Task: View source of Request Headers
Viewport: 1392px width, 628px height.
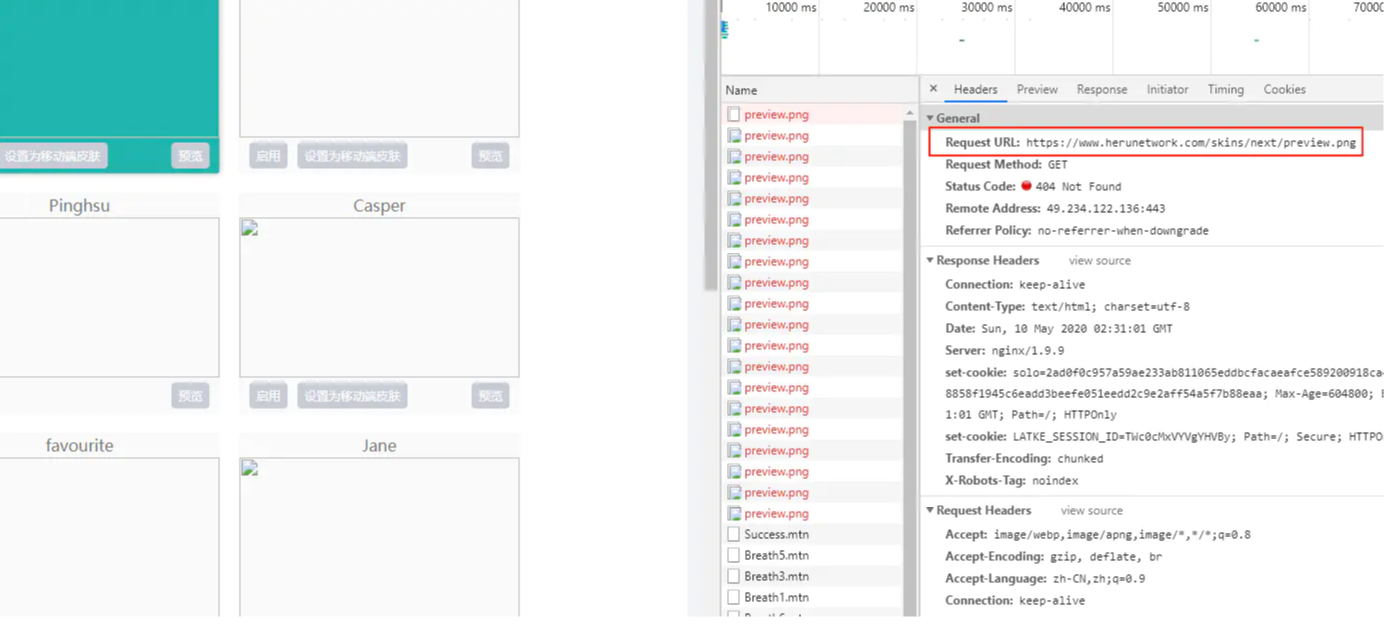Action: (x=1091, y=510)
